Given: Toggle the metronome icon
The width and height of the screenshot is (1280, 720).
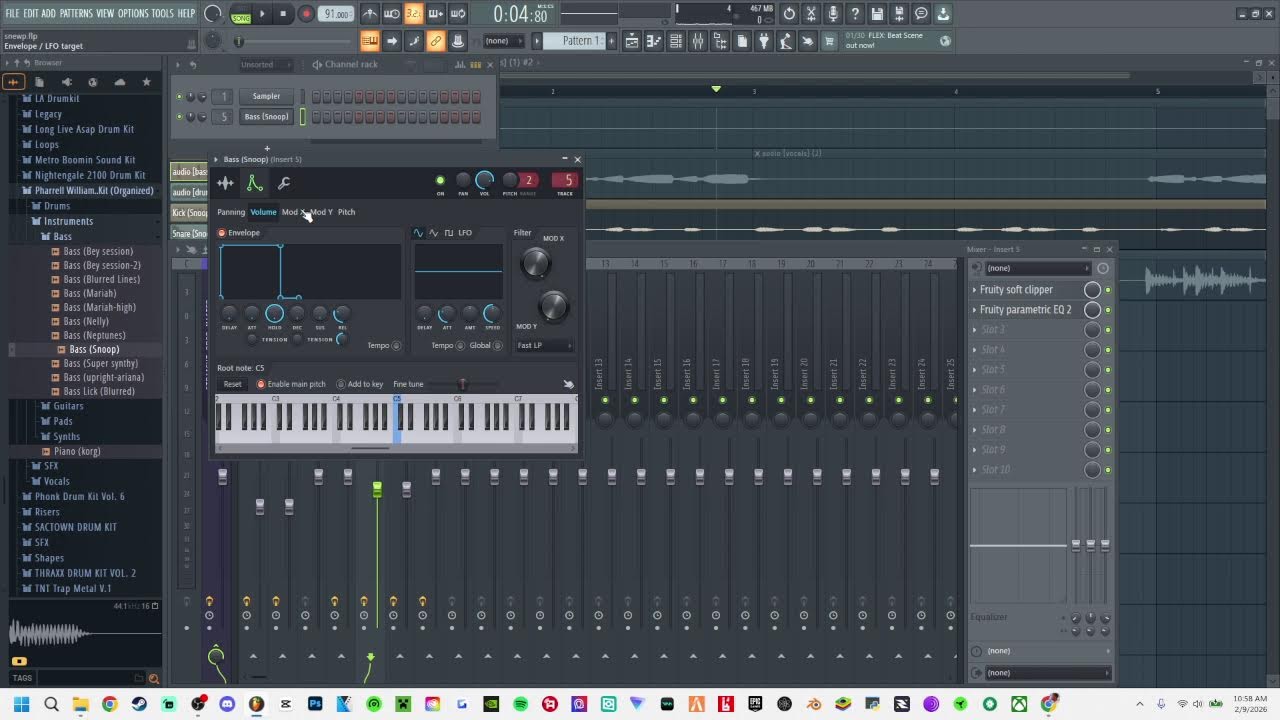Looking at the screenshot, I should pos(370,14).
